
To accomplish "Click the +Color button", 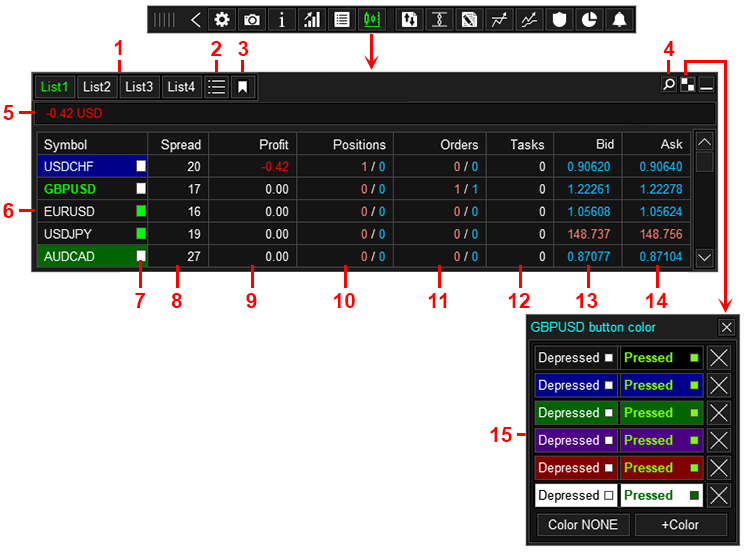I will (681, 525).
